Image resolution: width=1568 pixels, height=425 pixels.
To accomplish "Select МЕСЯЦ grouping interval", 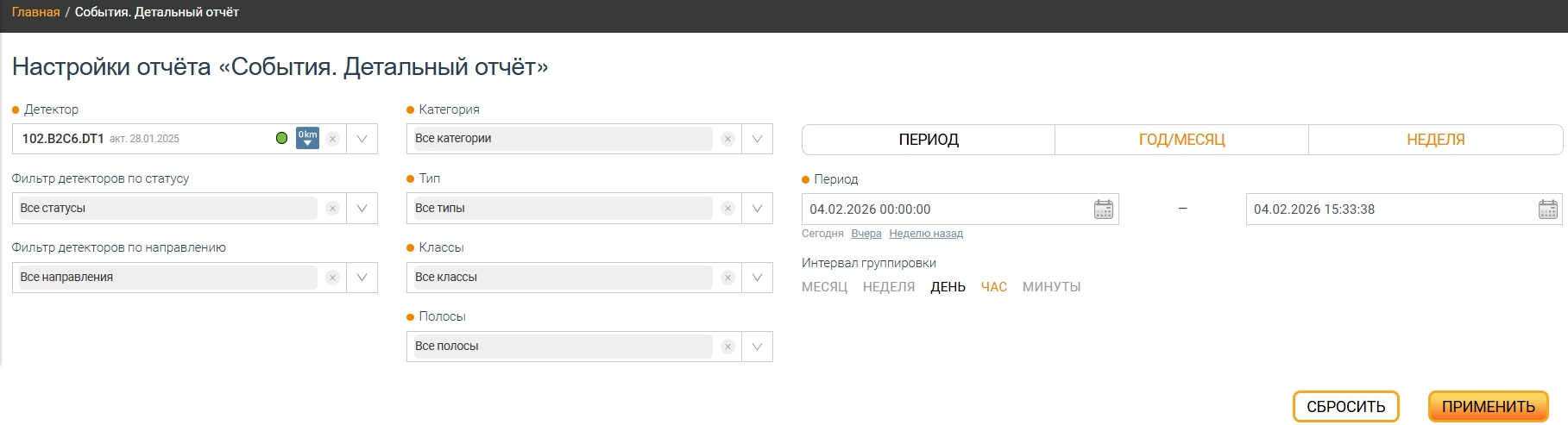I will 824,287.
